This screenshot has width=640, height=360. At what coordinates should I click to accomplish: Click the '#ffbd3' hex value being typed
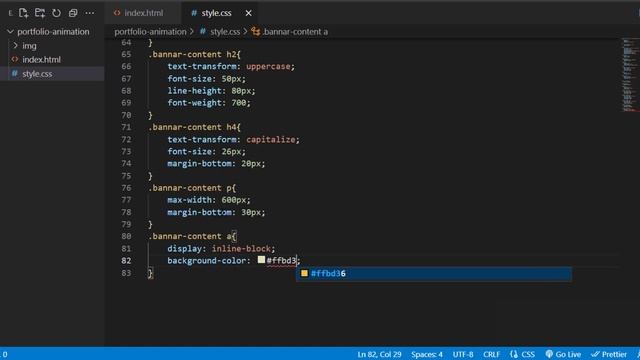coord(281,261)
